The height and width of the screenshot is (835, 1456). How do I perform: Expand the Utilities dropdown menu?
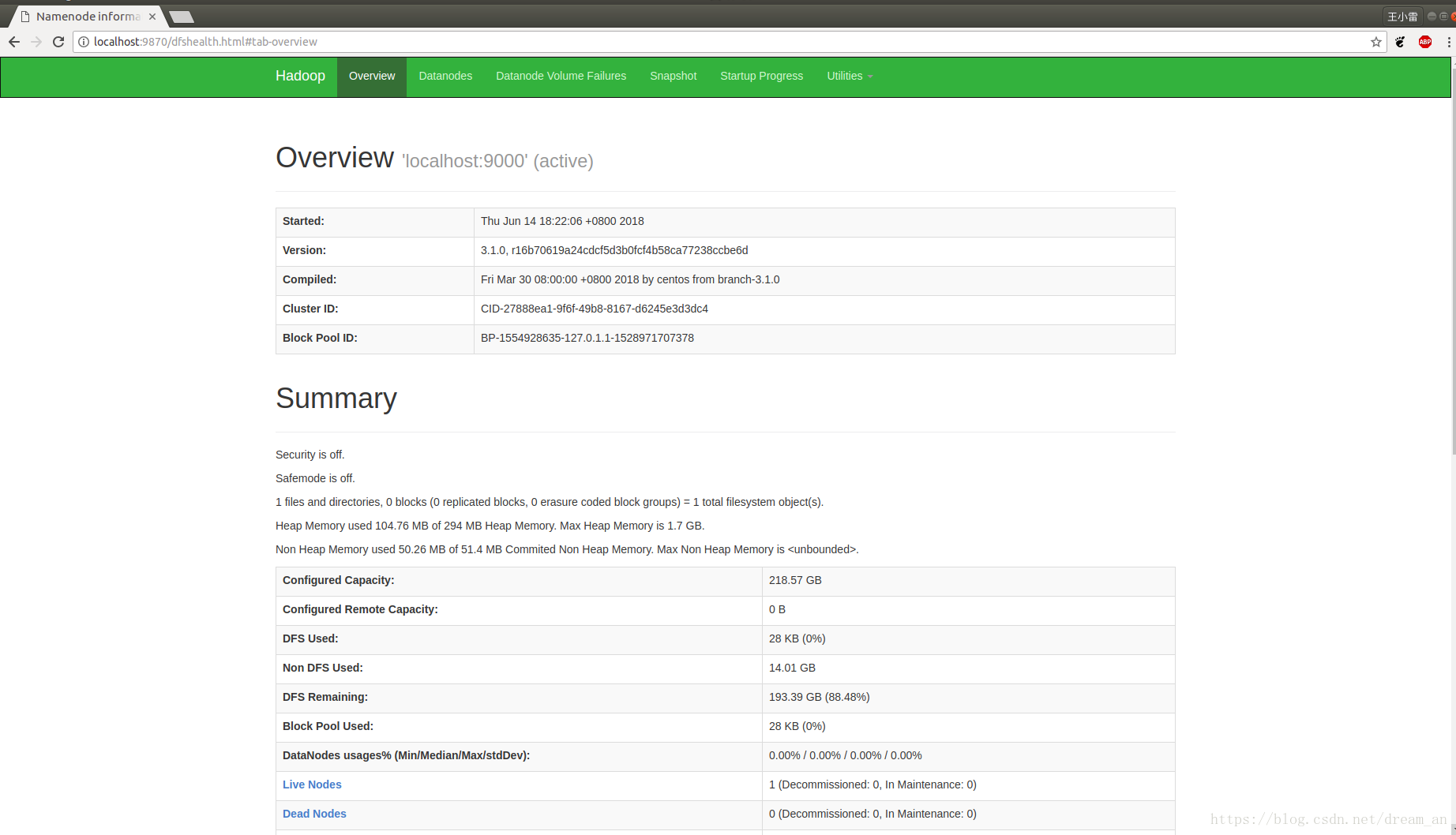(x=850, y=76)
